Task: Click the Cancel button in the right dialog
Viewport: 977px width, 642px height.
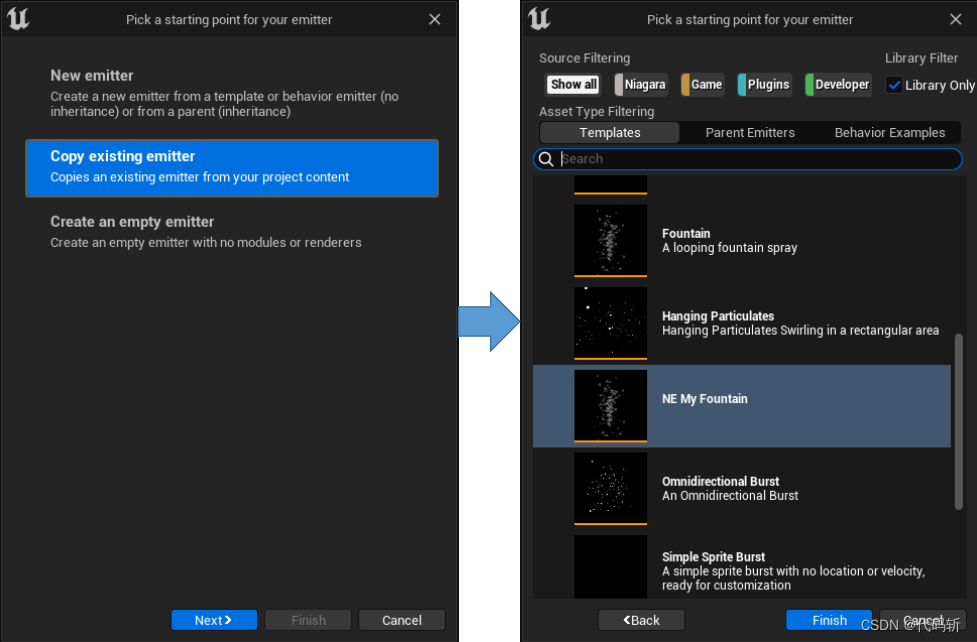Action: coord(923,620)
